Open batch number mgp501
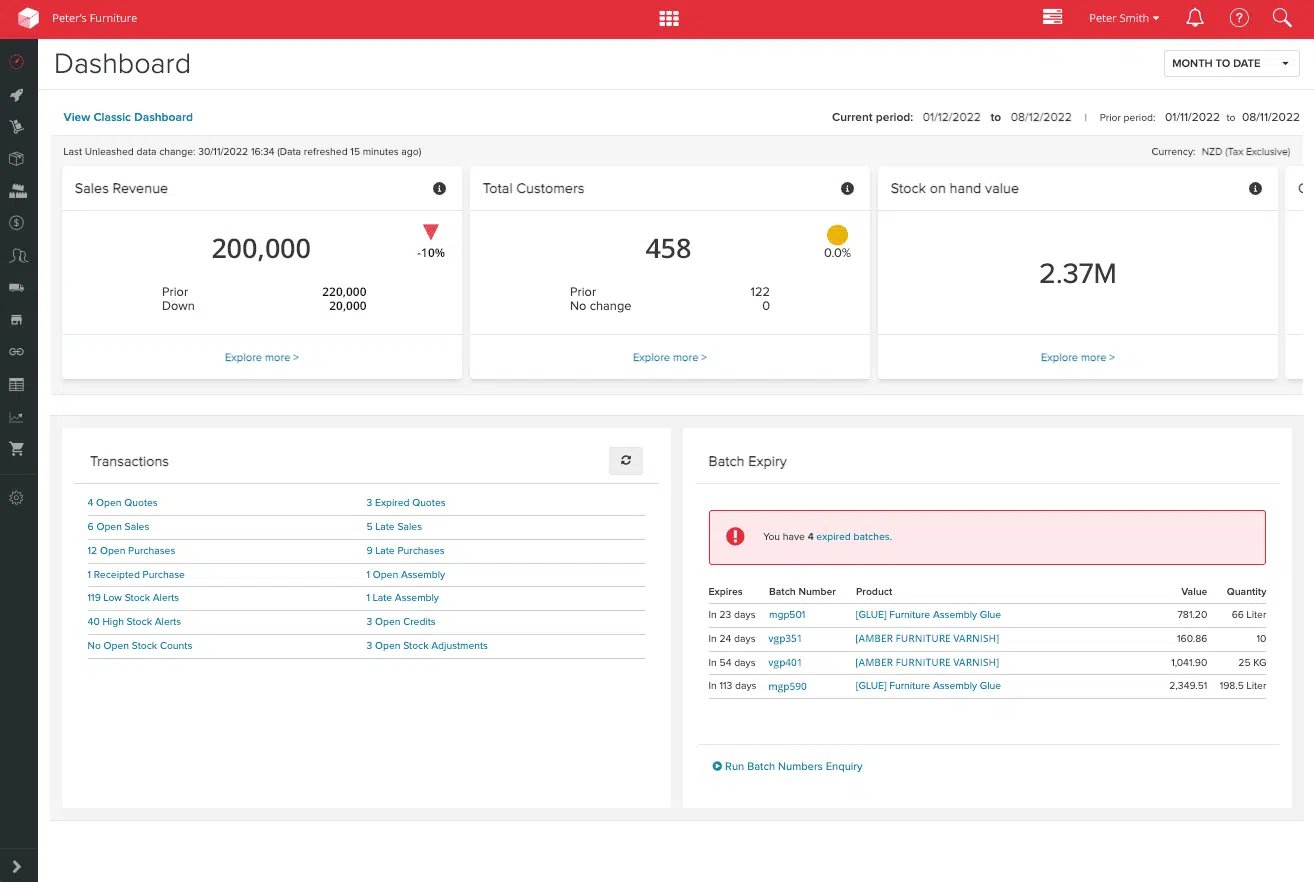1314x882 pixels. point(787,614)
